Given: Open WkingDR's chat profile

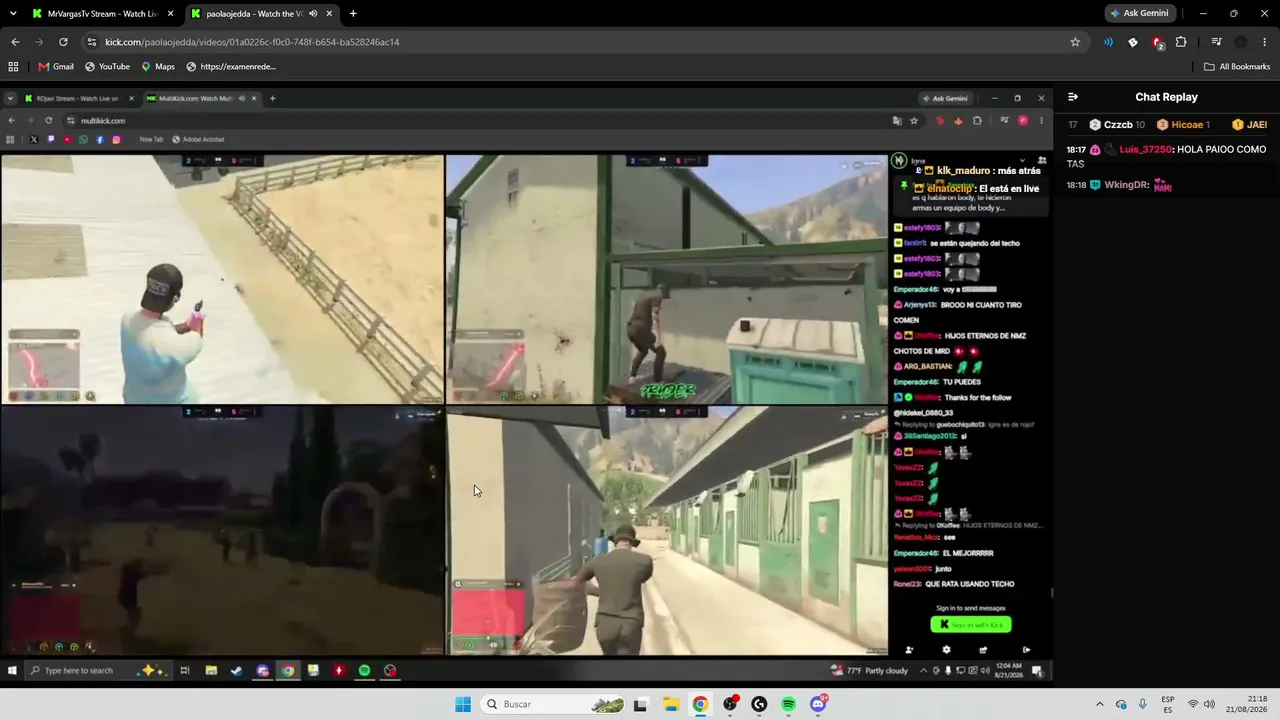Looking at the screenshot, I should (x=1127, y=185).
